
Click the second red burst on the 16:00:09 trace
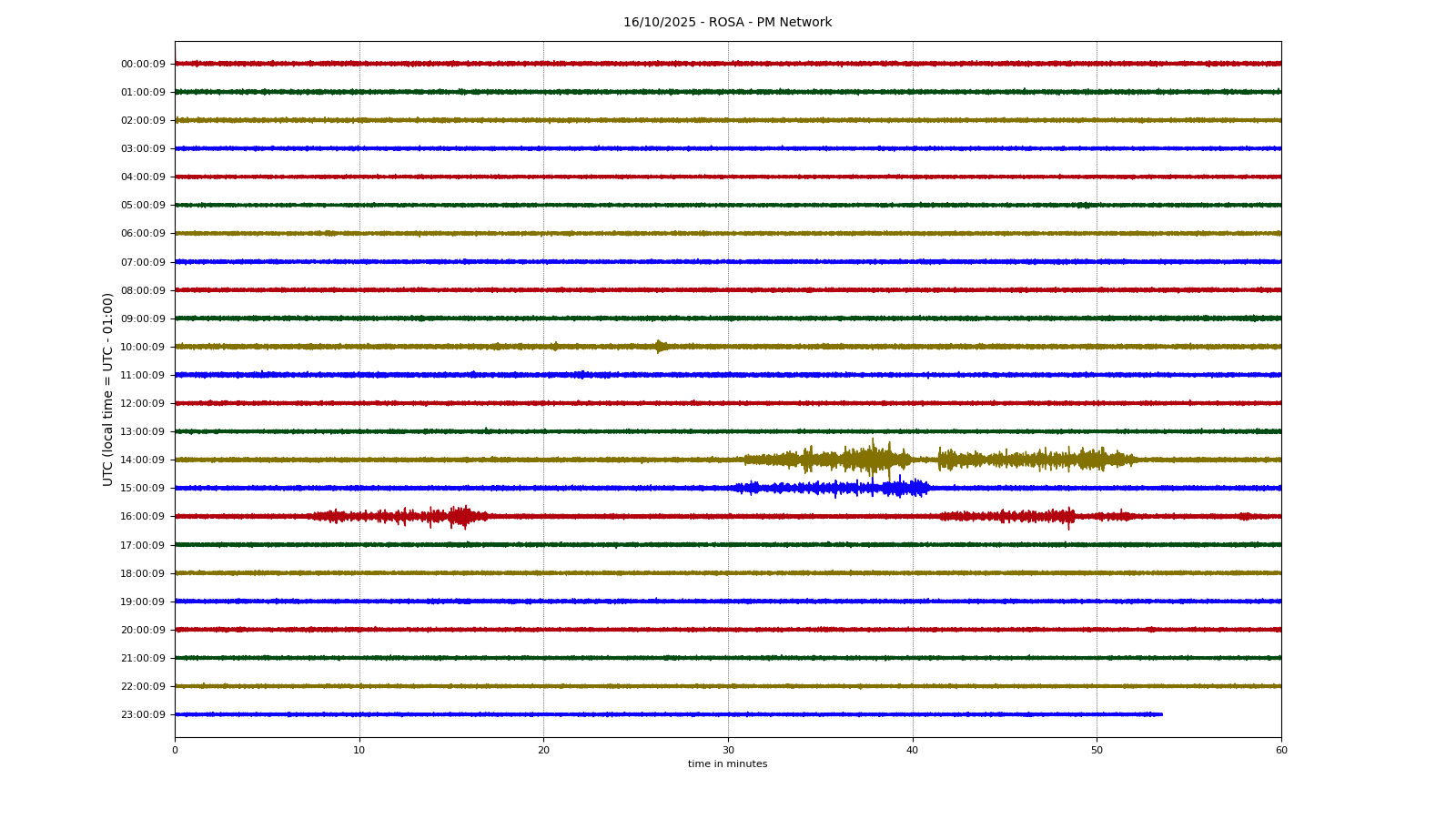[x=1010, y=517]
